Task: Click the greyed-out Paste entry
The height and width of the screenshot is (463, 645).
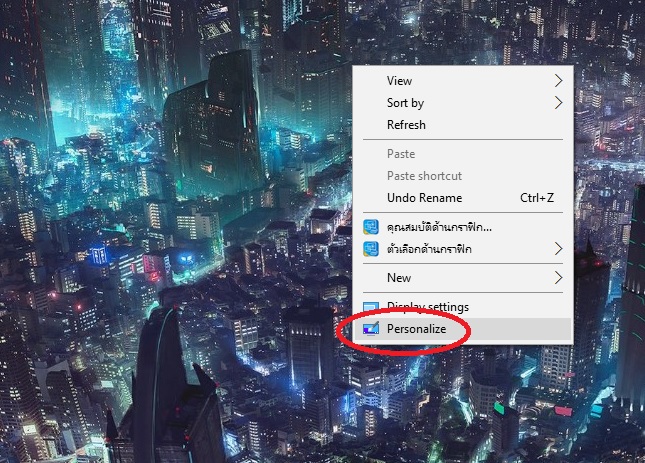Action: tap(463, 154)
